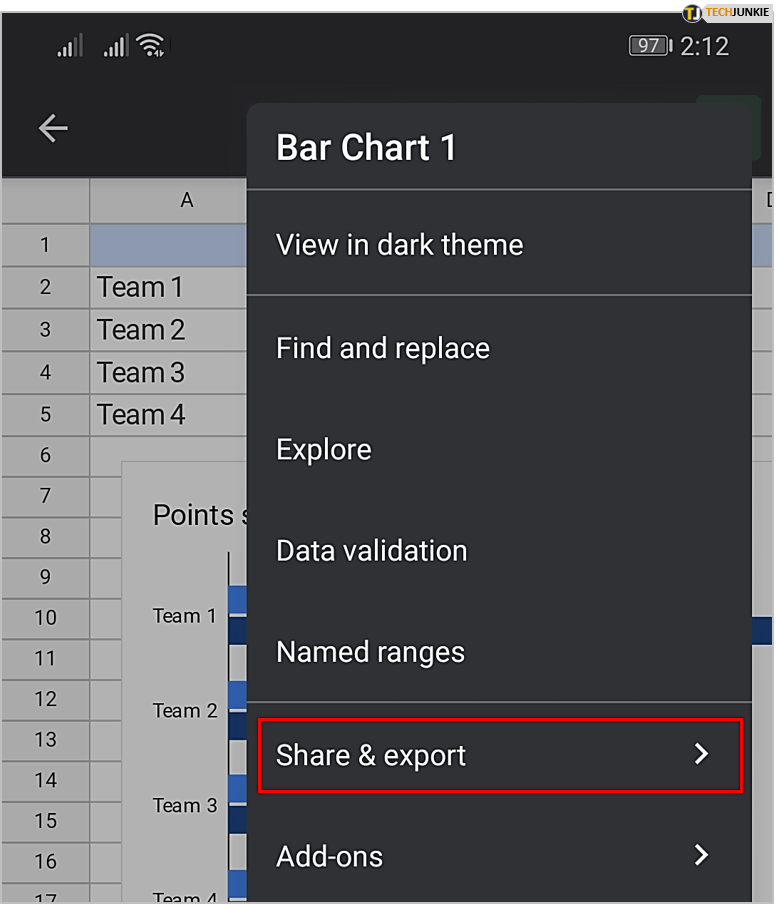Select row 6 header
The width and height of the screenshot is (777, 904).
tap(45, 455)
